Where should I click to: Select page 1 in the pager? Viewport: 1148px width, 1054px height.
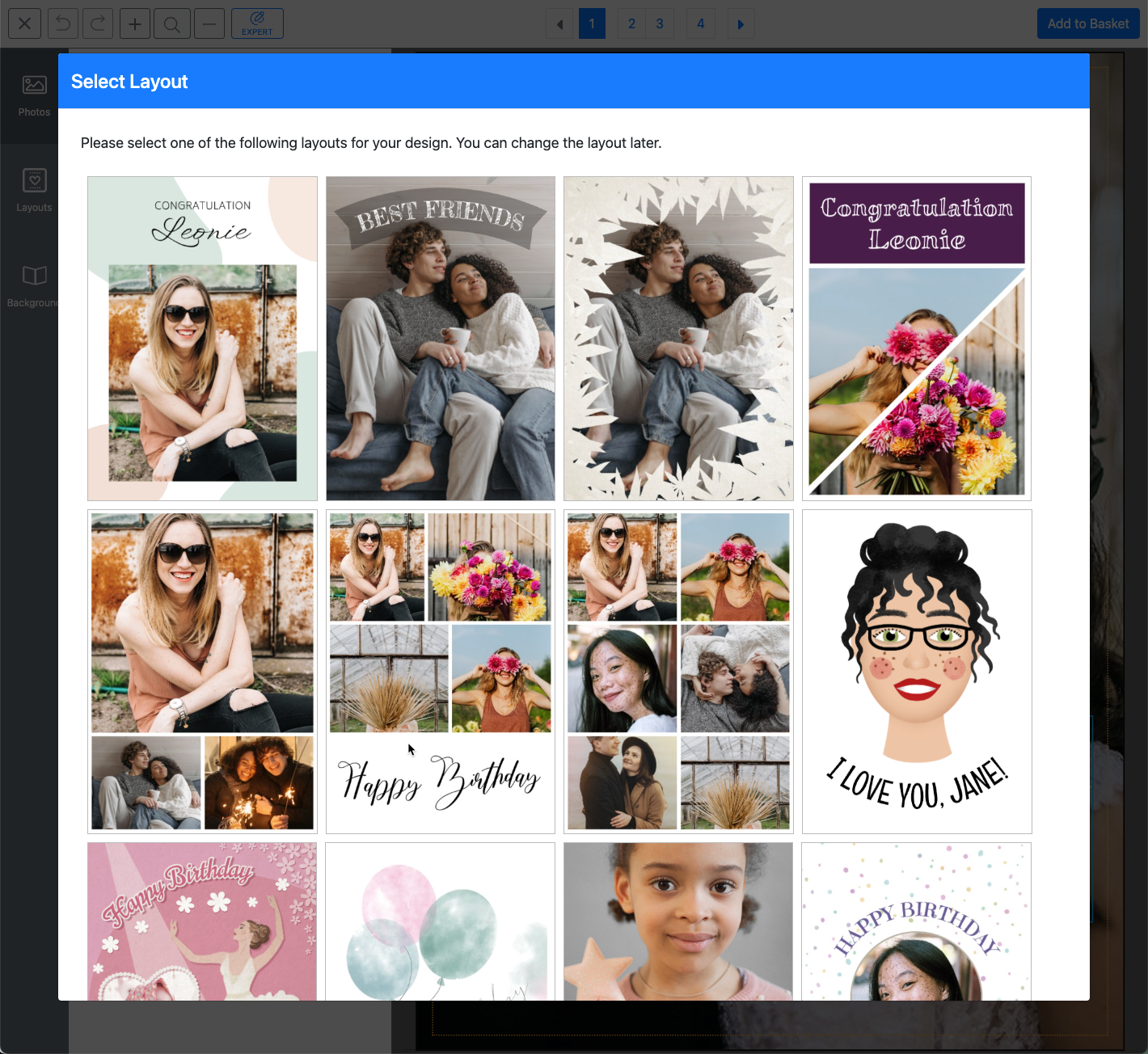(592, 23)
